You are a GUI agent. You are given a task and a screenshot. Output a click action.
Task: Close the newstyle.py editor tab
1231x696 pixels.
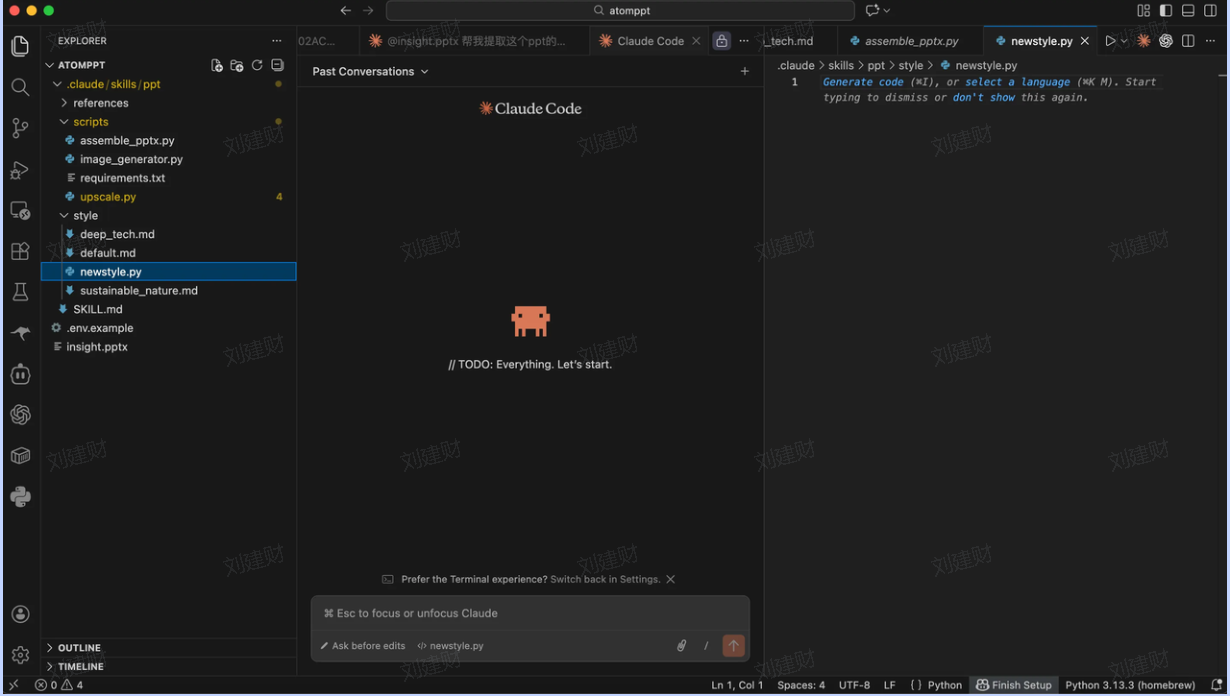pyautogui.click(x=1085, y=41)
